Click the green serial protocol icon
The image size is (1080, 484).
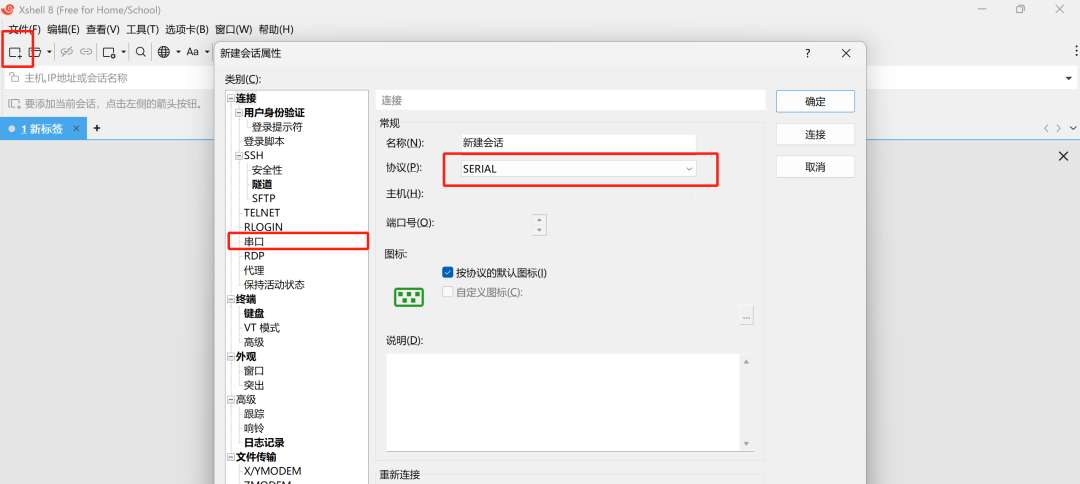(408, 297)
